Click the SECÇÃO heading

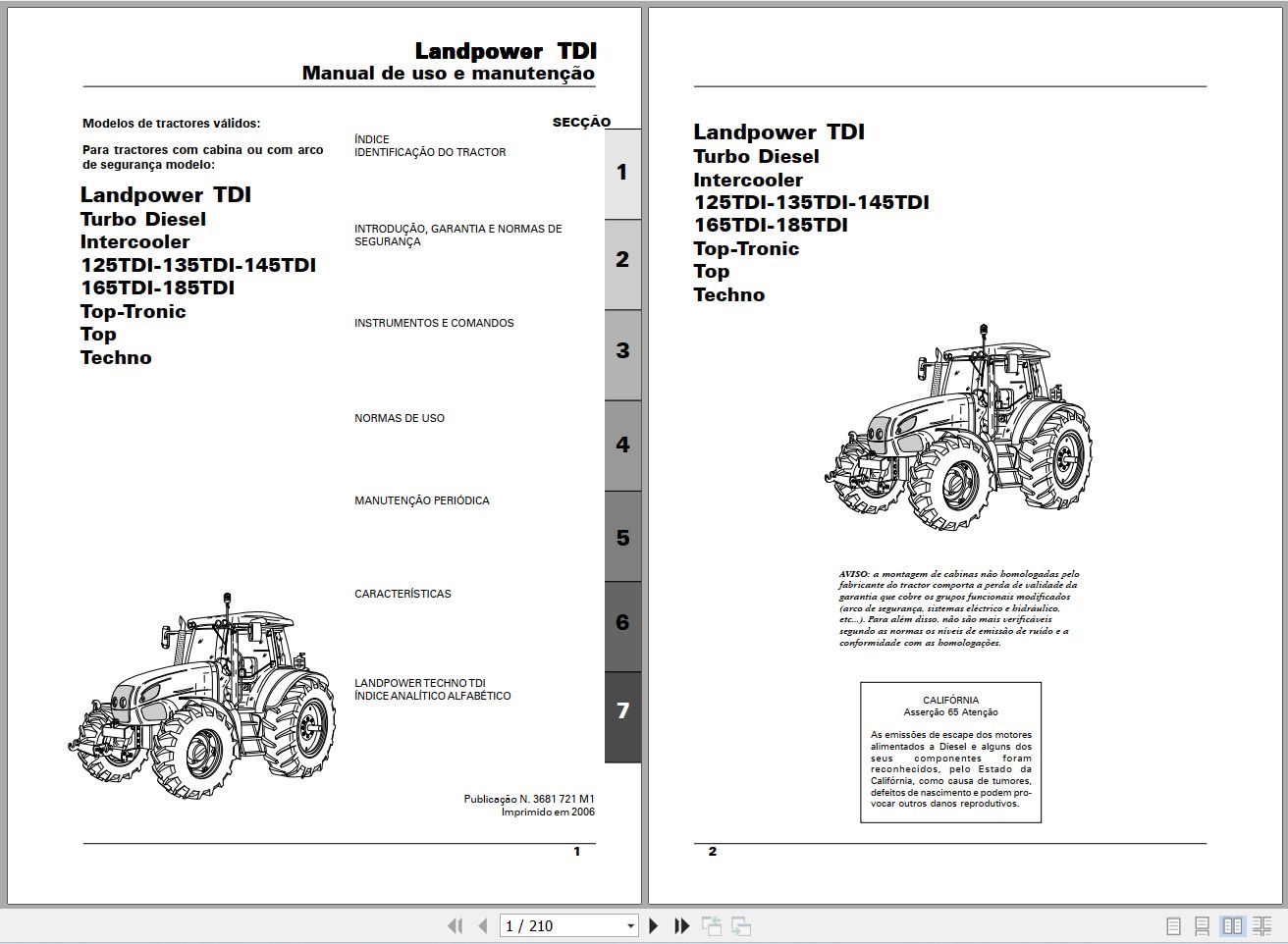pyautogui.click(x=581, y=123)
